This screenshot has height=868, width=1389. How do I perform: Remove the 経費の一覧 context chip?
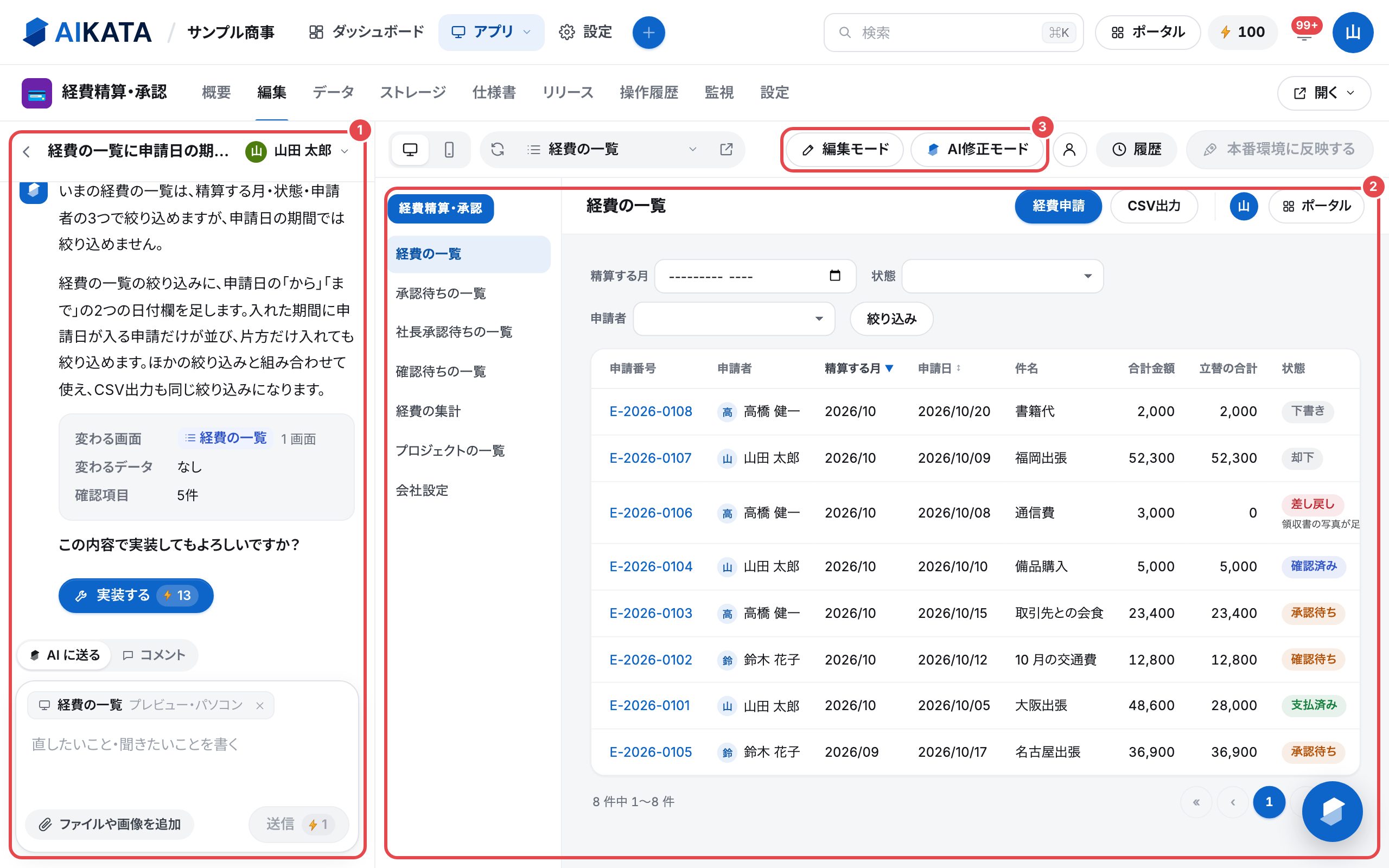(260, 706)
